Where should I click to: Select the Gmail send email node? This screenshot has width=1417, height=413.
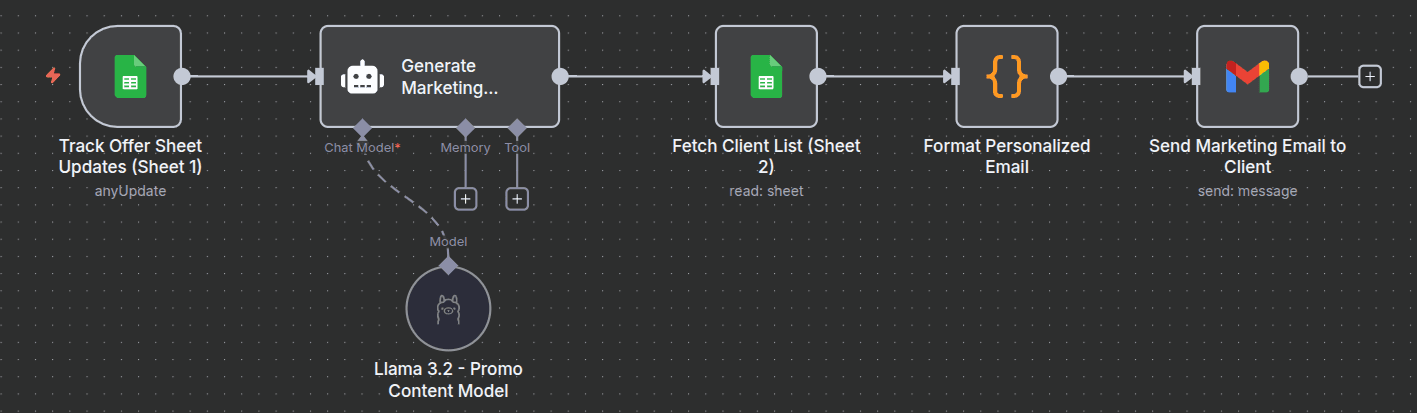pos(1247,77)
